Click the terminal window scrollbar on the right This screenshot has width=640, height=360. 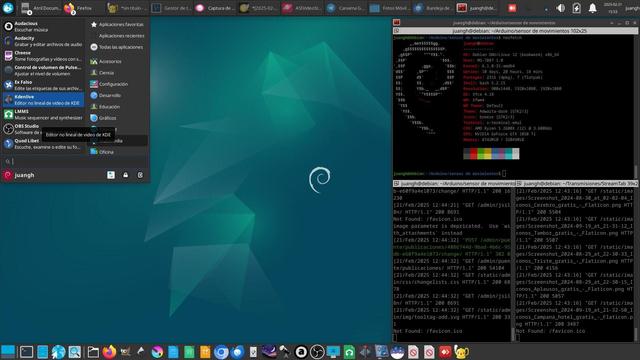tap(636, 106)
